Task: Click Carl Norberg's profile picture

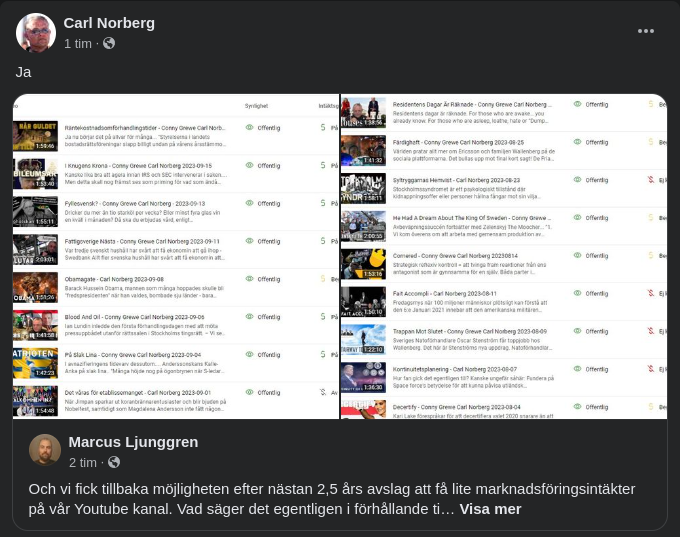Action: 36,33
